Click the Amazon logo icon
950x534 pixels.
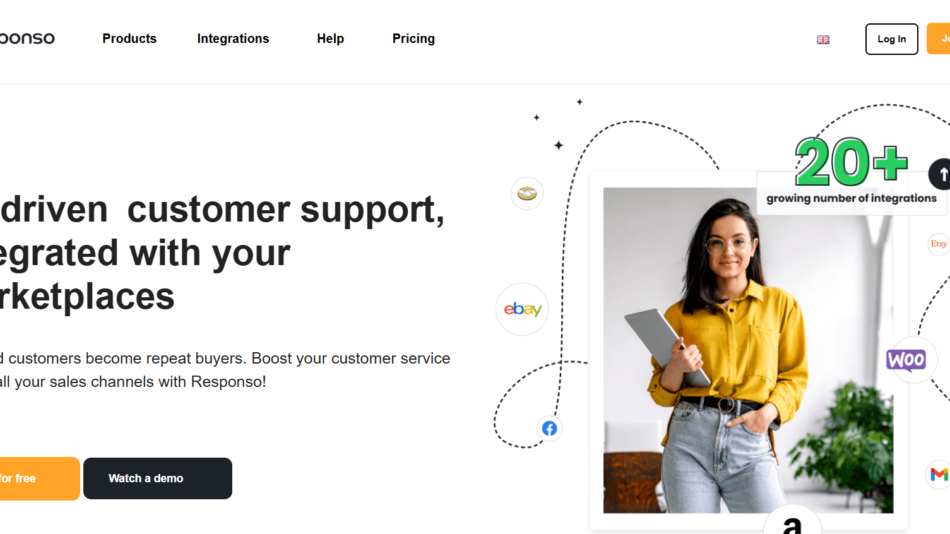point(792,520)
